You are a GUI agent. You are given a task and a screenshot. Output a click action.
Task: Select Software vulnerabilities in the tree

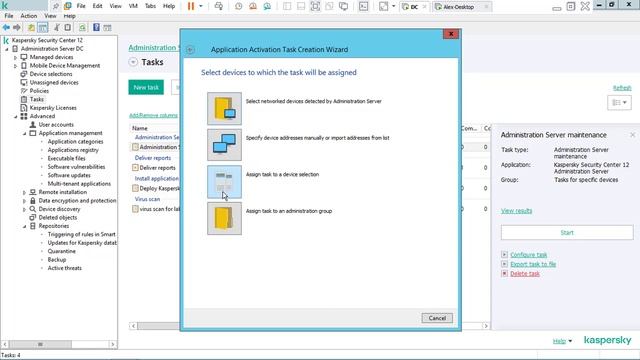[x=76, y=167]
